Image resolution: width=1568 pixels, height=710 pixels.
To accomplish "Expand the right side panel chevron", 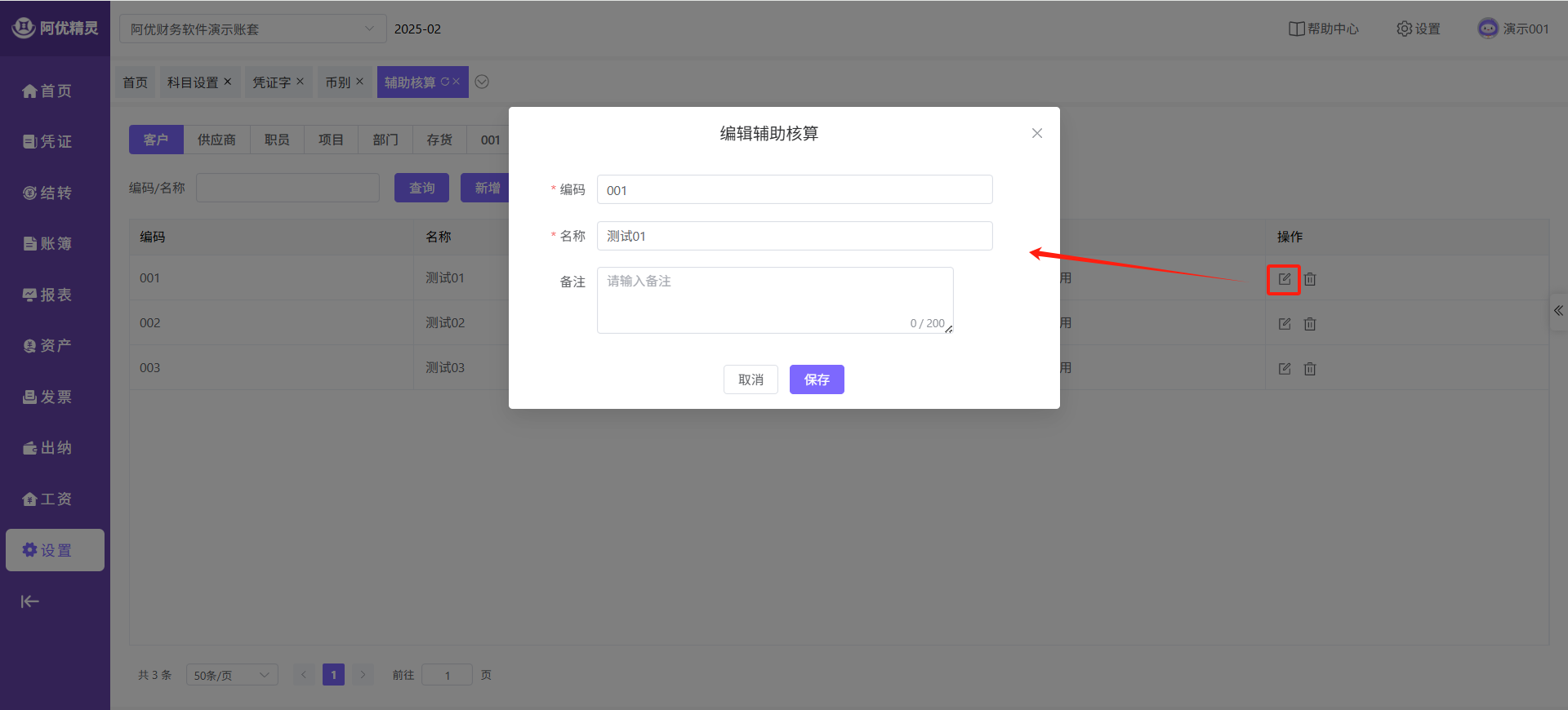I will pyautogui.click(x=1558, y=311).
